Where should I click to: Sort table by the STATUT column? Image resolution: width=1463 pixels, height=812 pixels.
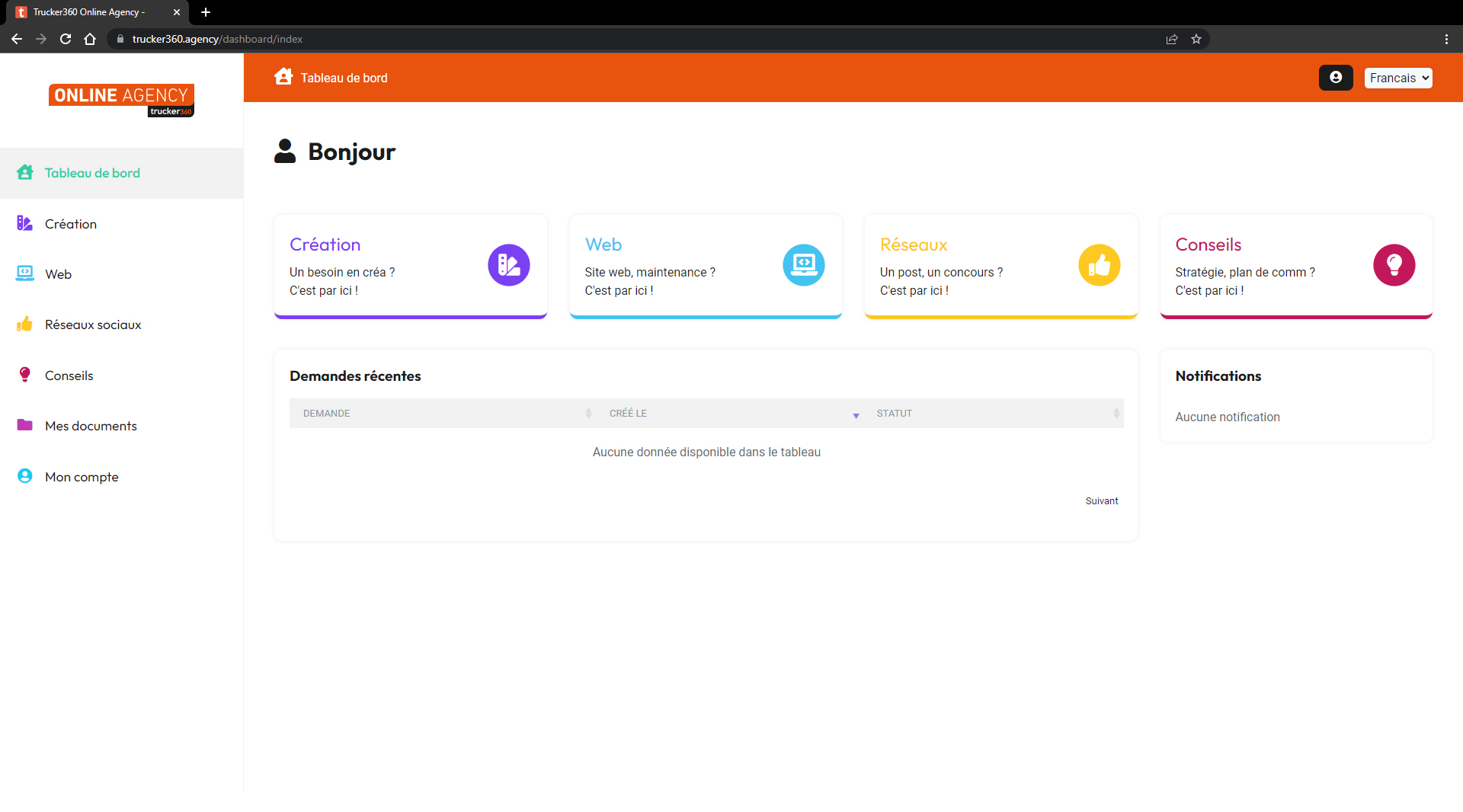click(x=994, y=413)
